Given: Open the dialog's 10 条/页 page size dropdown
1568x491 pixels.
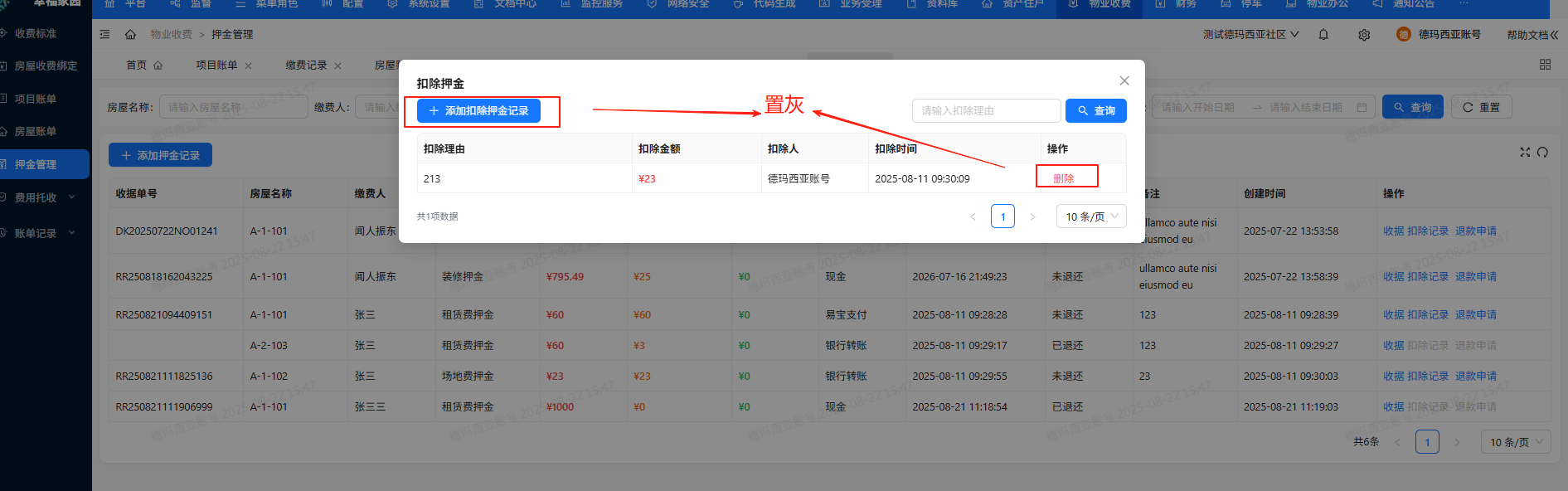Looking at the screenshot, I should pyautogui.click(x=1091, y=216).
